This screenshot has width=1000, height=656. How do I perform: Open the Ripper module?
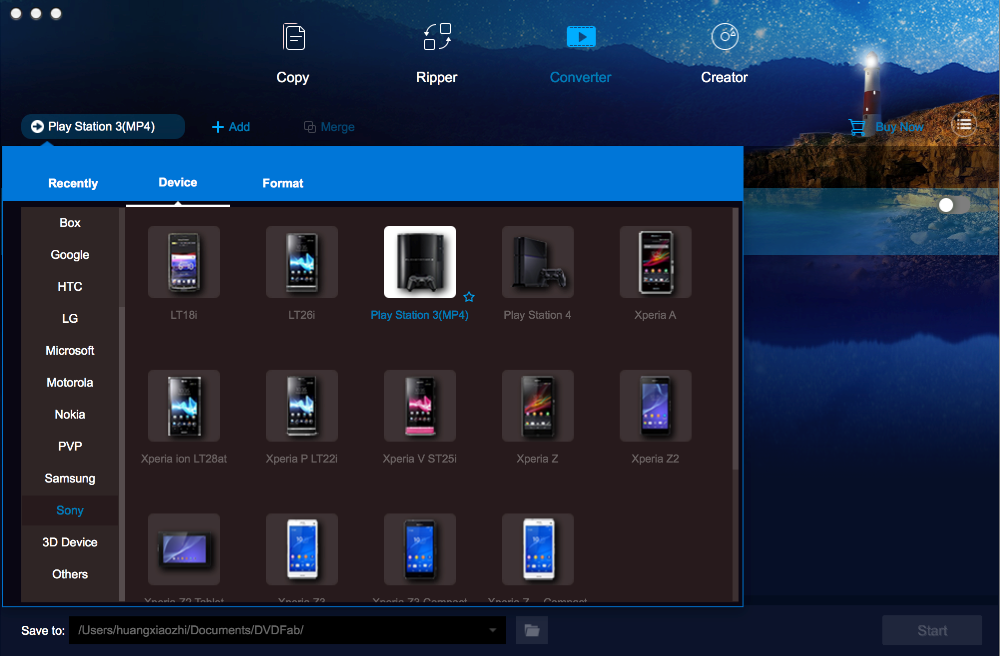[437, 54]
